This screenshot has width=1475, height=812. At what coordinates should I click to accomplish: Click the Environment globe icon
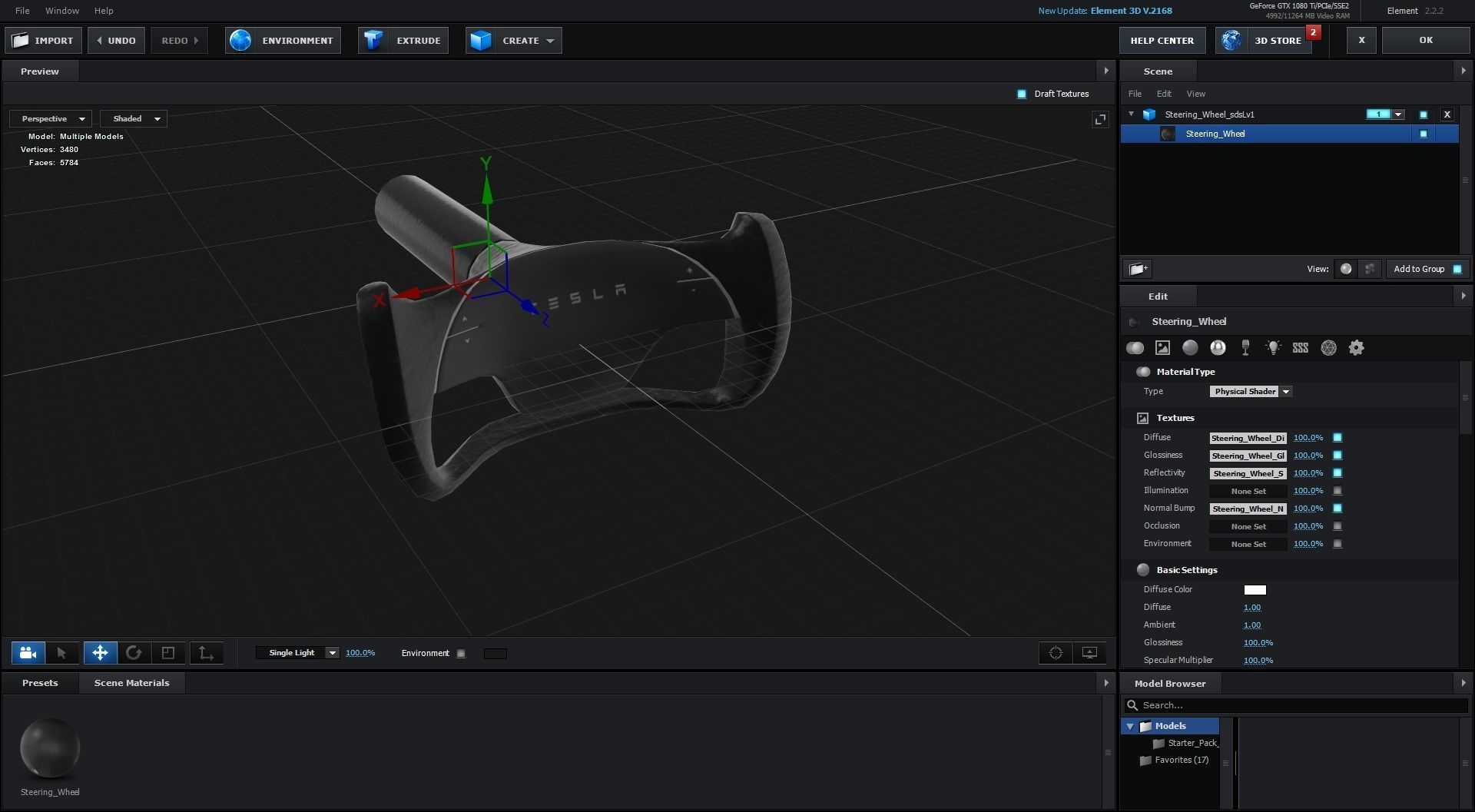pos(240,41)
